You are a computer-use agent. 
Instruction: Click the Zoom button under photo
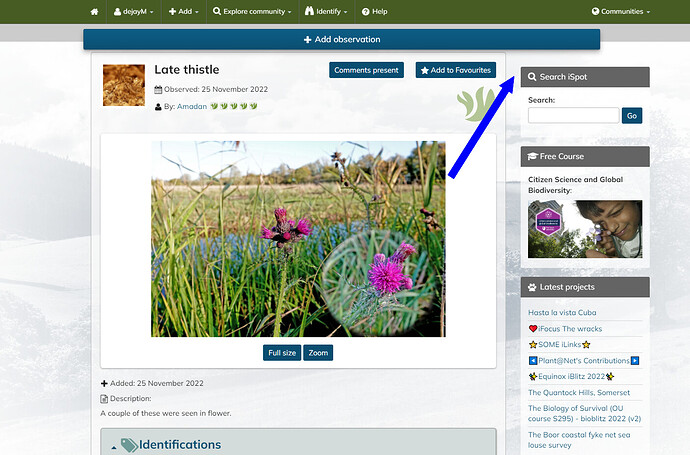click(x=318, y=353)
